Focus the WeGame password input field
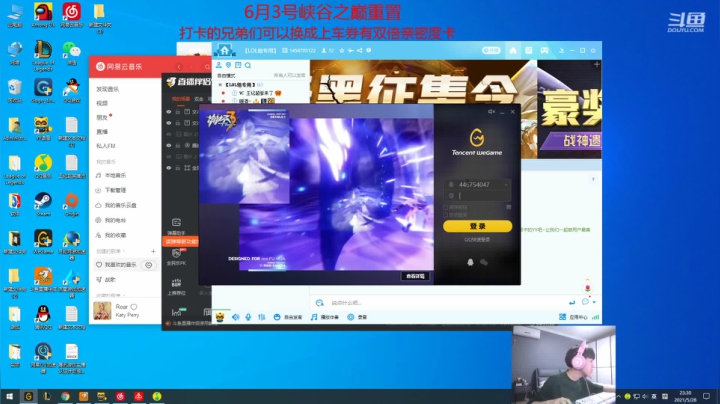 coord(477,195)
